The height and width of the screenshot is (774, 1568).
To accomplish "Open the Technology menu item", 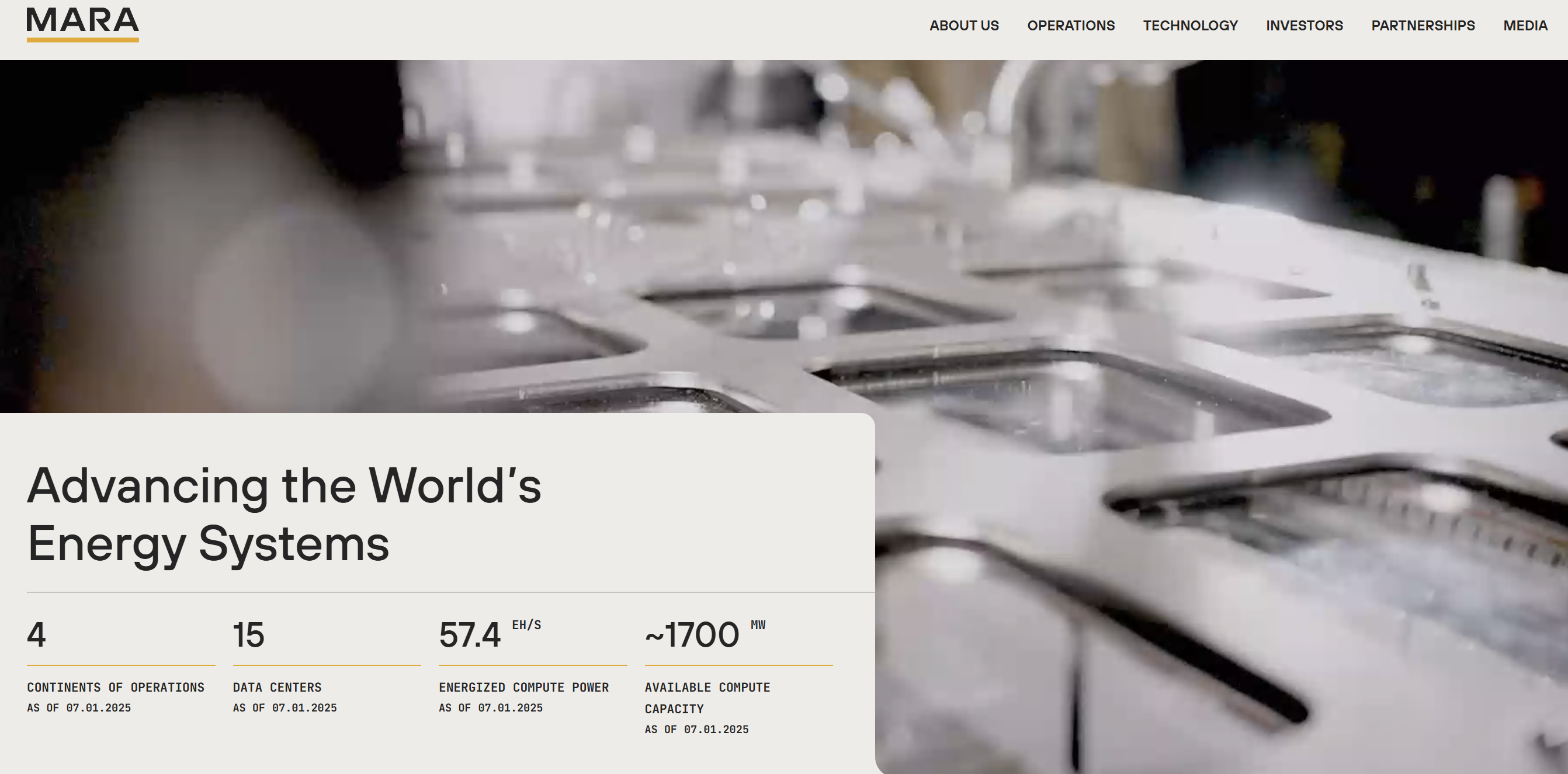I will click(x=1190, y=26).
